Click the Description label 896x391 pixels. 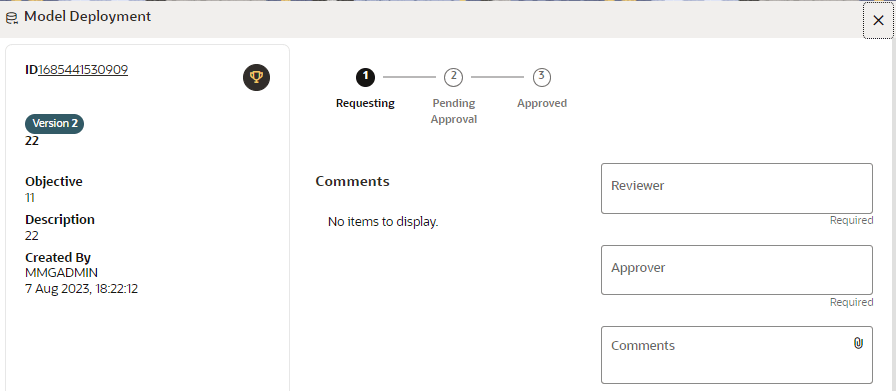click(60, 220)
